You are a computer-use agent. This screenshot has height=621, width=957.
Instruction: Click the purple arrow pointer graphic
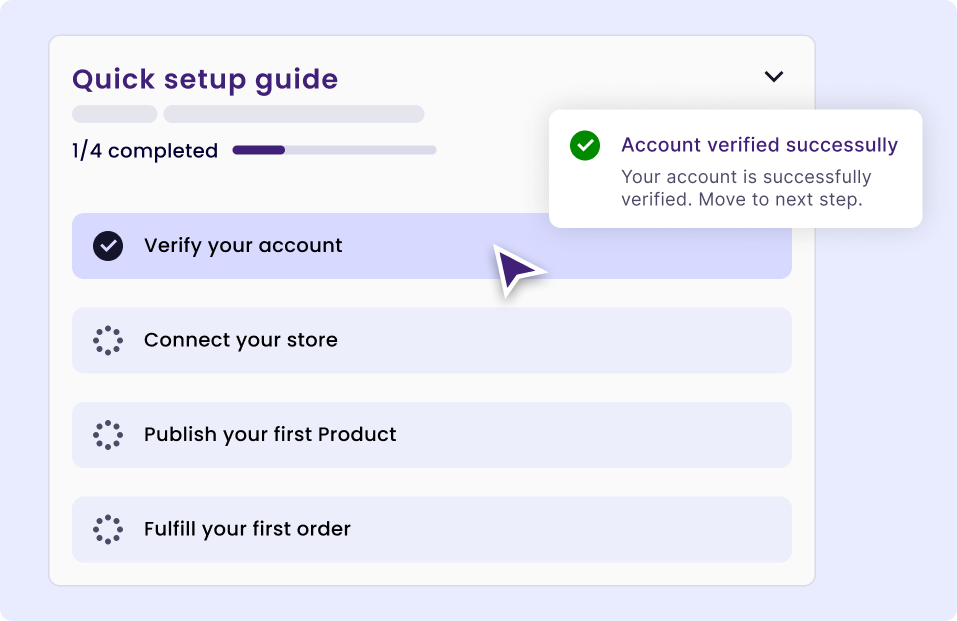click(517, 269)
